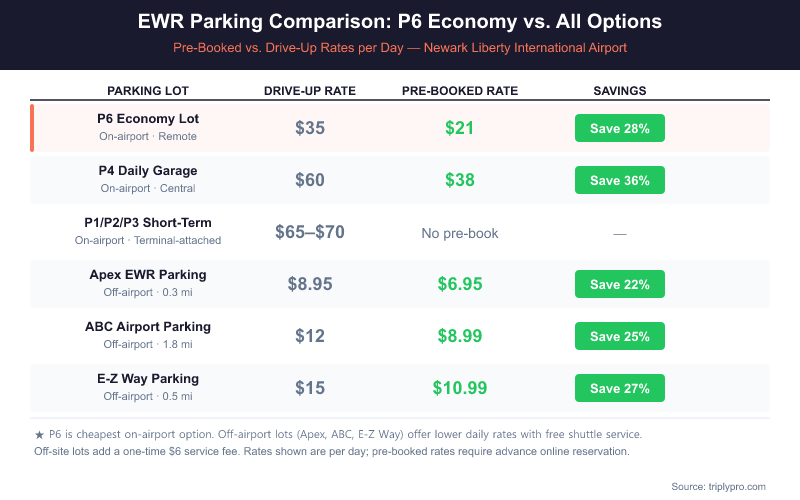The width and height of the screenshot is (800, 500).
Task: Click the P4 Daily Garage lot name
Action: (148, 170)
